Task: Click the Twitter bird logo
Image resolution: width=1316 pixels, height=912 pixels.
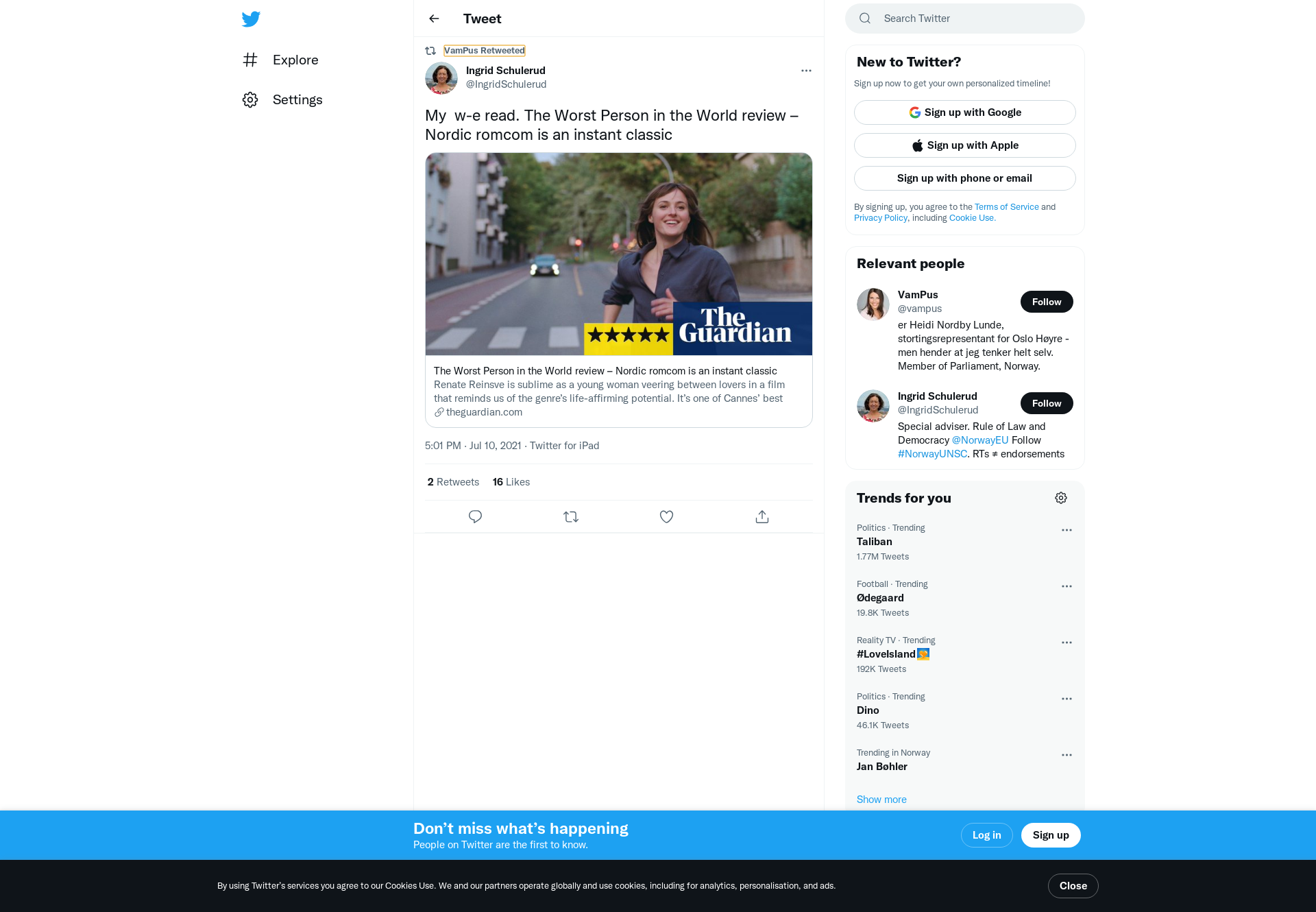Action: point(251,19)
